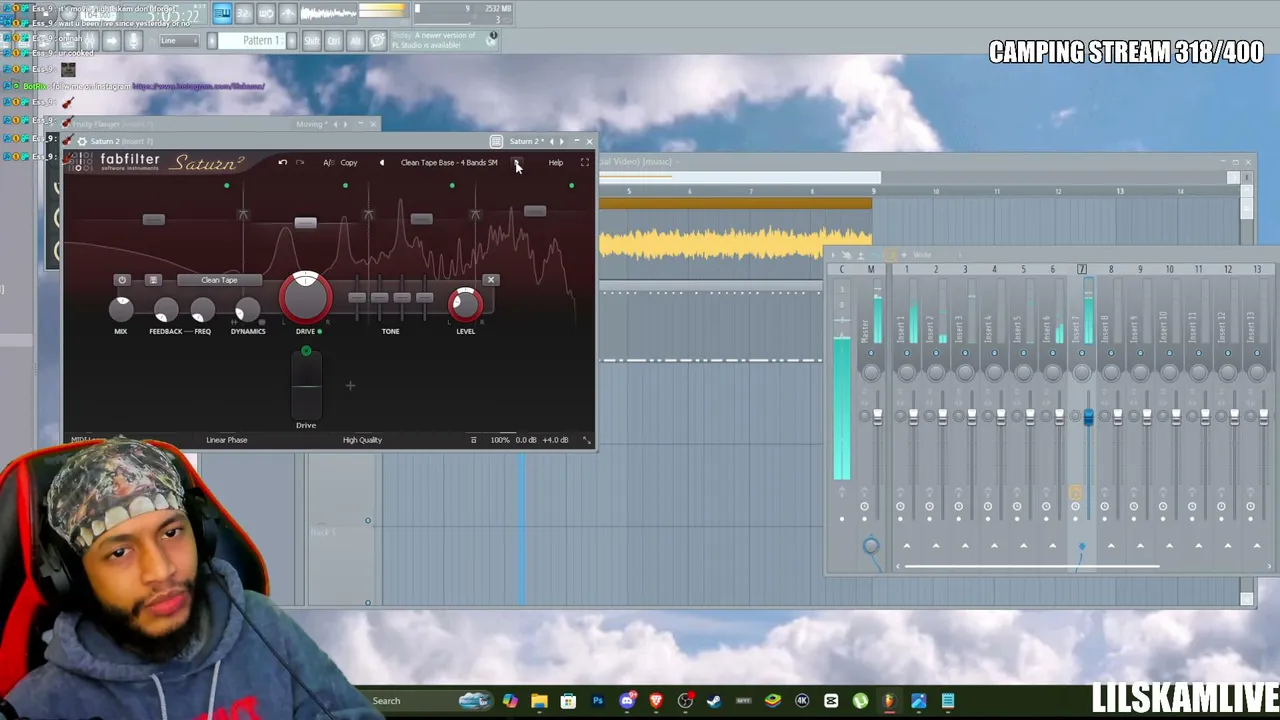
Task: Undo the last change in Saturn 2
Action: [283, 162]
